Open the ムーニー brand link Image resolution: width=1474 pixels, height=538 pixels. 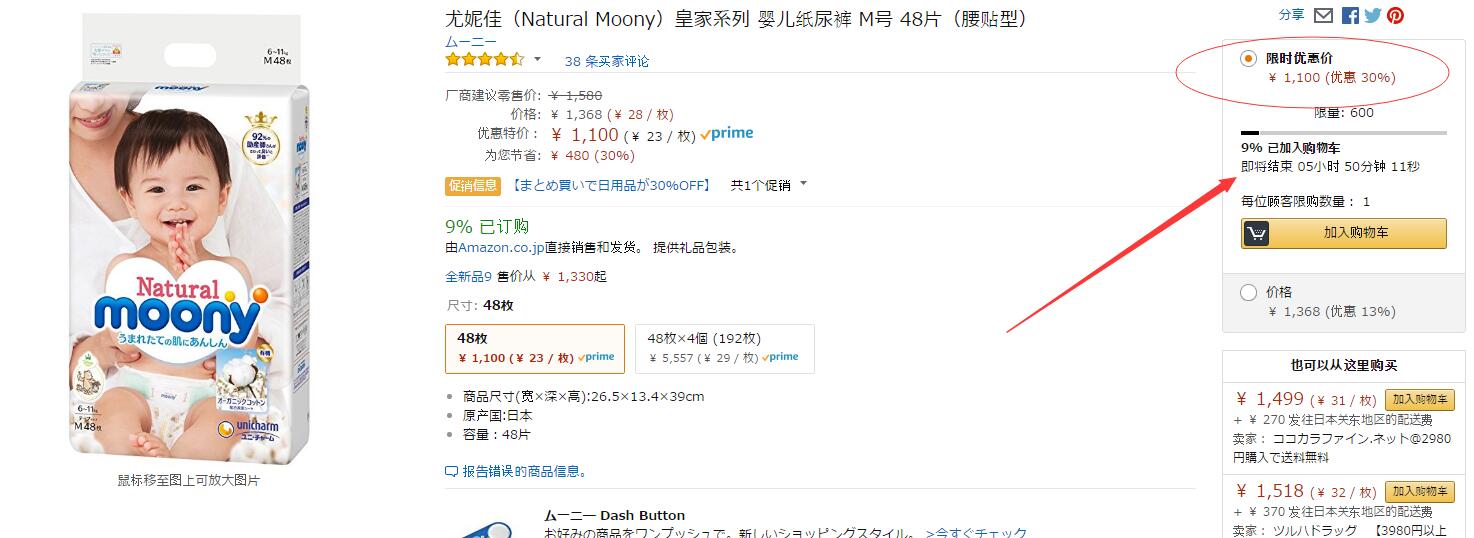[471, 41]
